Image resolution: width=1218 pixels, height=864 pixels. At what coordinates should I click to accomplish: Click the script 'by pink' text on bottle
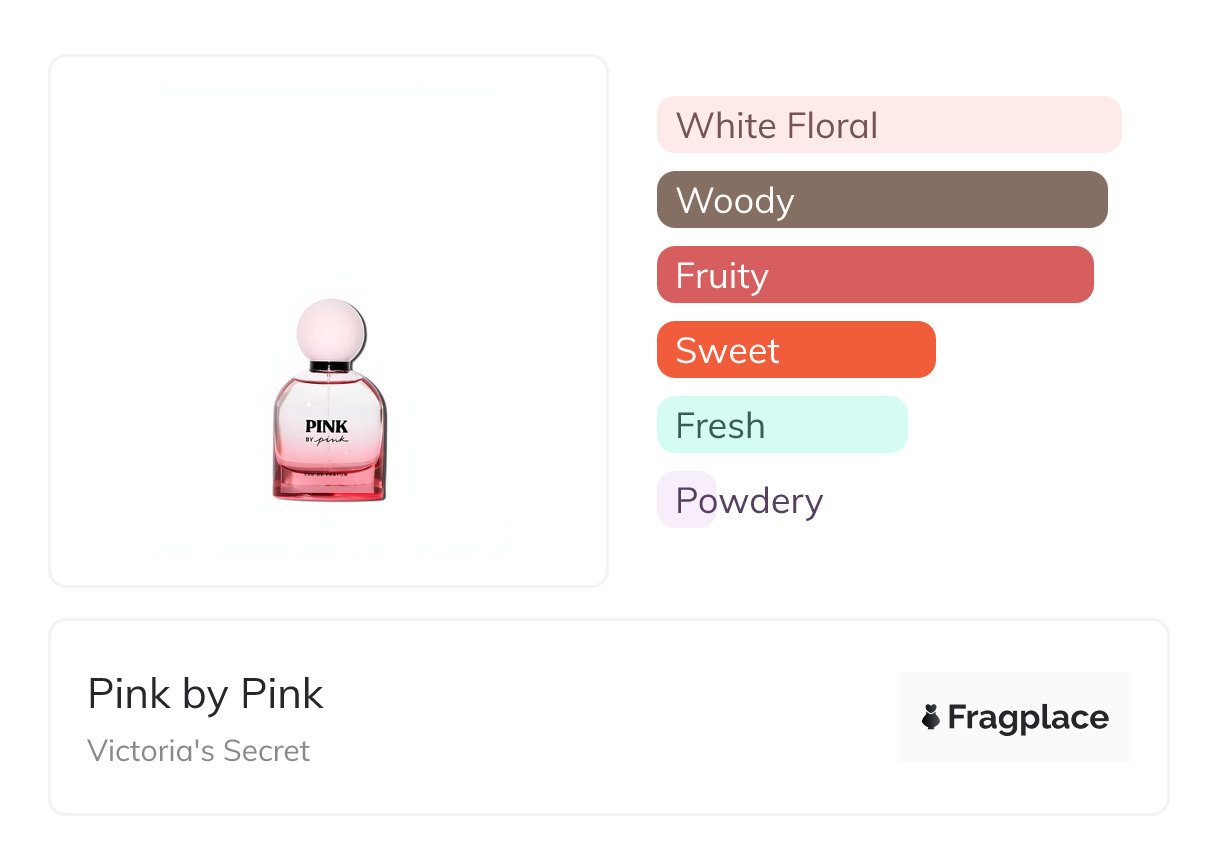point(331,441)
